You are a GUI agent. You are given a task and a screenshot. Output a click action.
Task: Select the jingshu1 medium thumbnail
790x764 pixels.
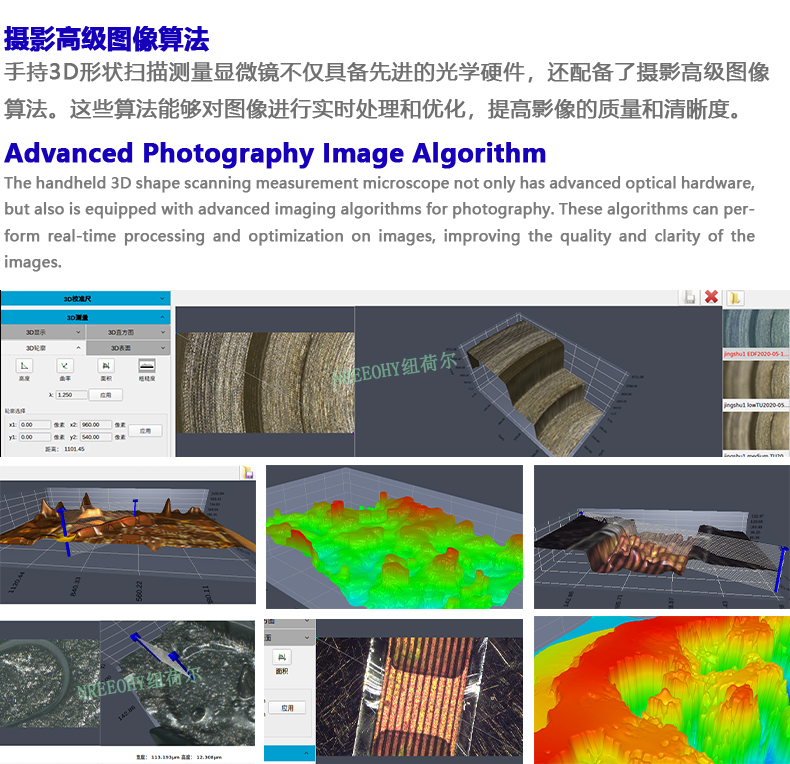[x=756, y=431]
